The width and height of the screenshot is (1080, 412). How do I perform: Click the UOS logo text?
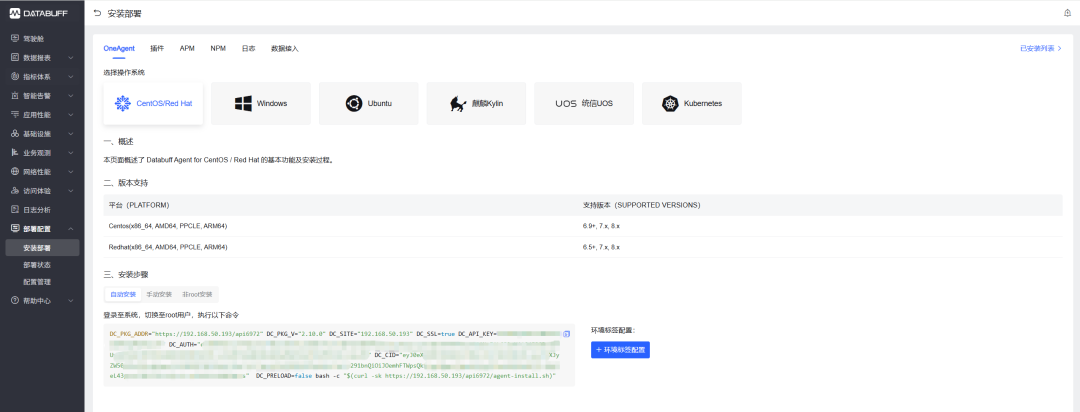pos(565,103)
